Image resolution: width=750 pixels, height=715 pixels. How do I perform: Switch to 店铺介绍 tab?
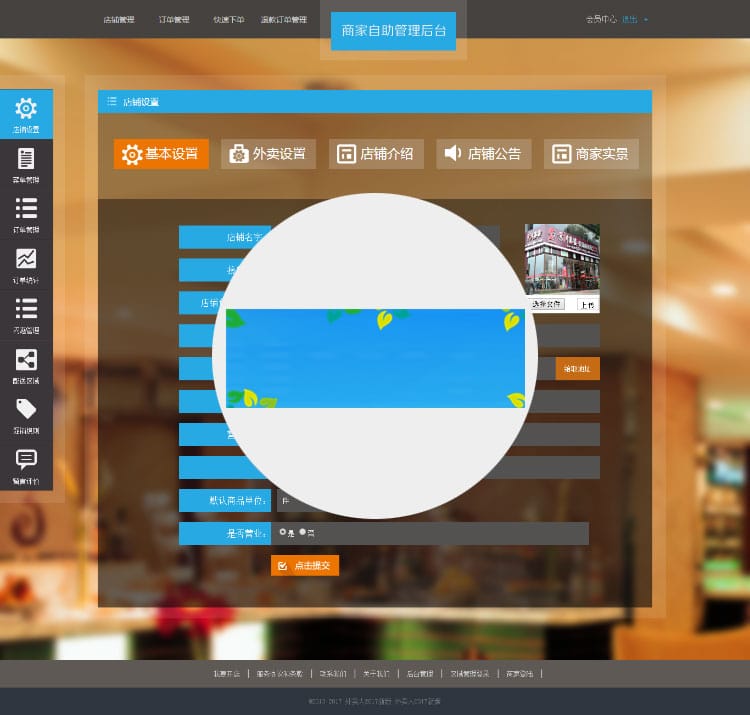(376, 154)
